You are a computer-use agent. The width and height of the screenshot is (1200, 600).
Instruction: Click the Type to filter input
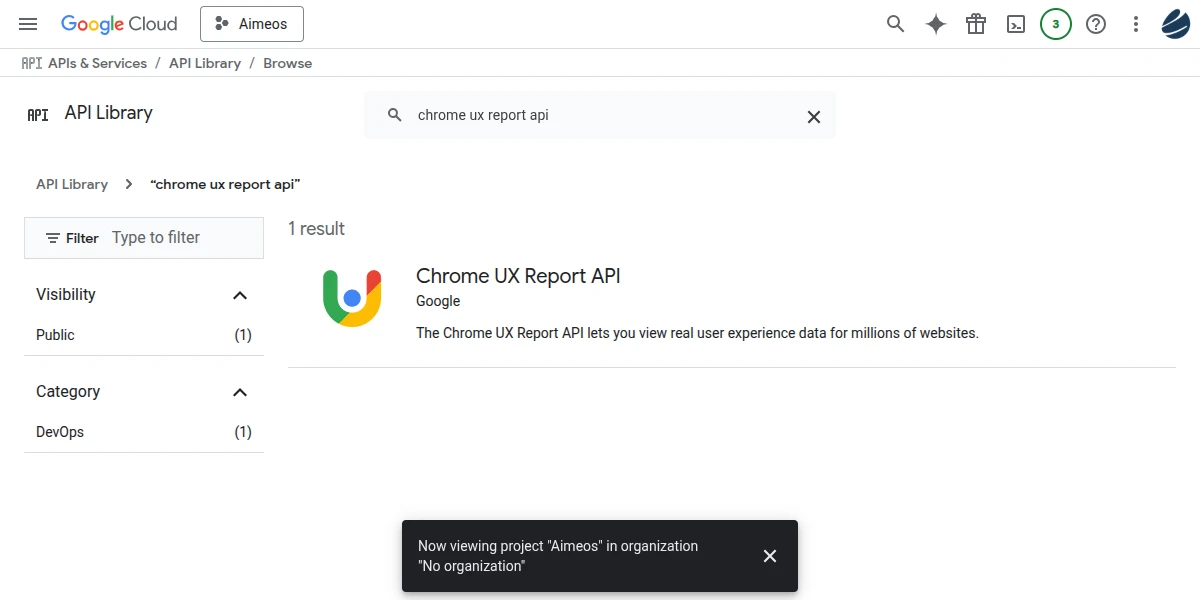180,238
